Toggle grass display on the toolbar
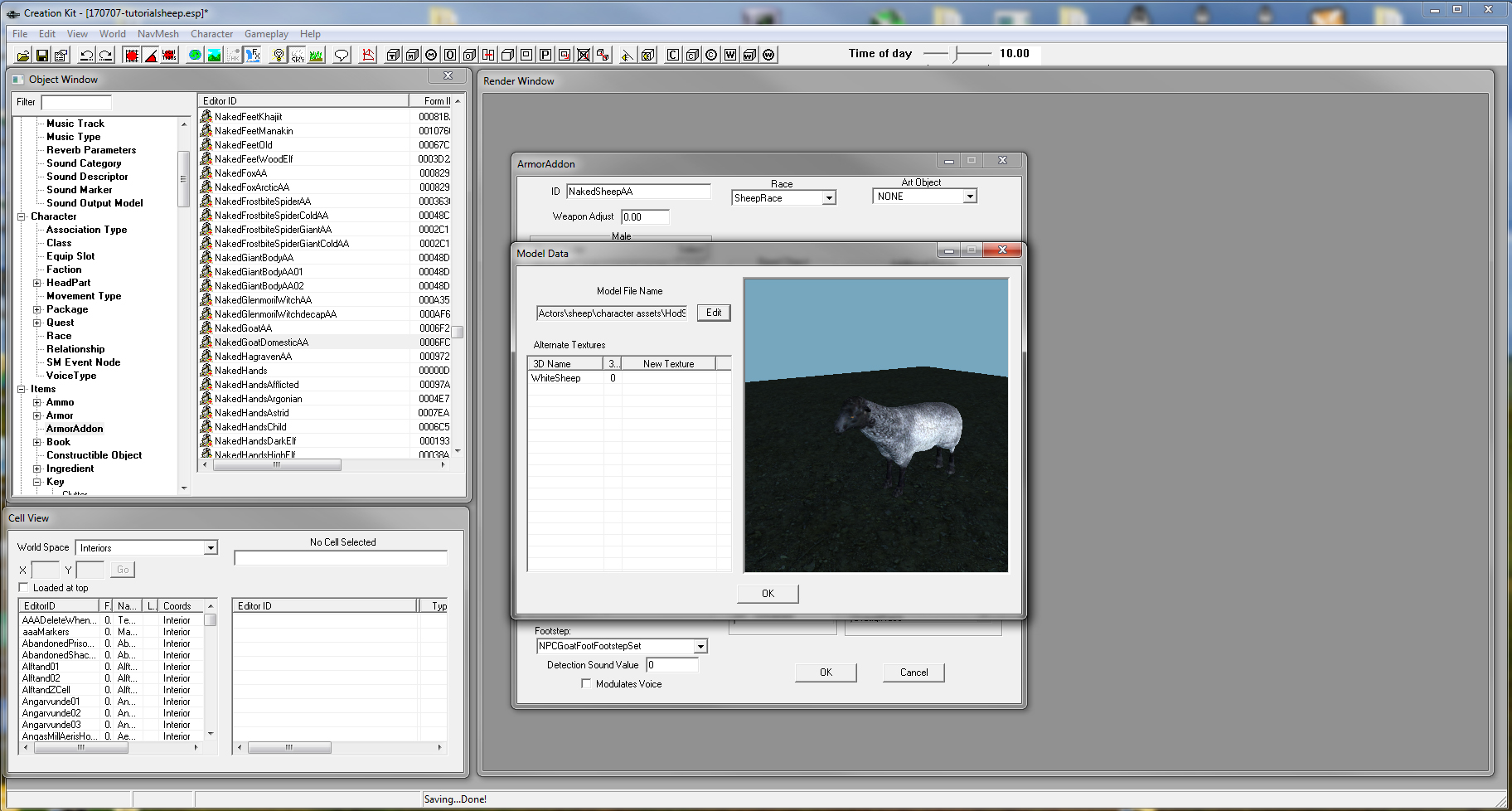The height and width of the screenshot is (811, 1512). [316, 55]
